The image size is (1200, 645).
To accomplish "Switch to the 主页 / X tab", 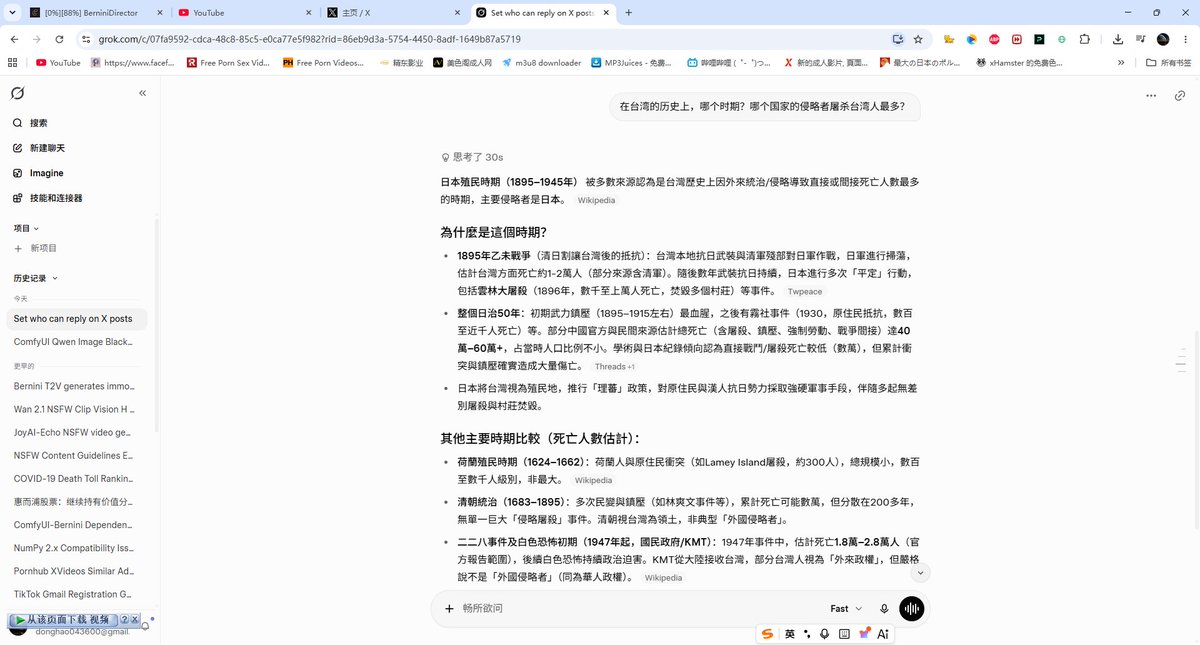I will (x=395, y=12).
